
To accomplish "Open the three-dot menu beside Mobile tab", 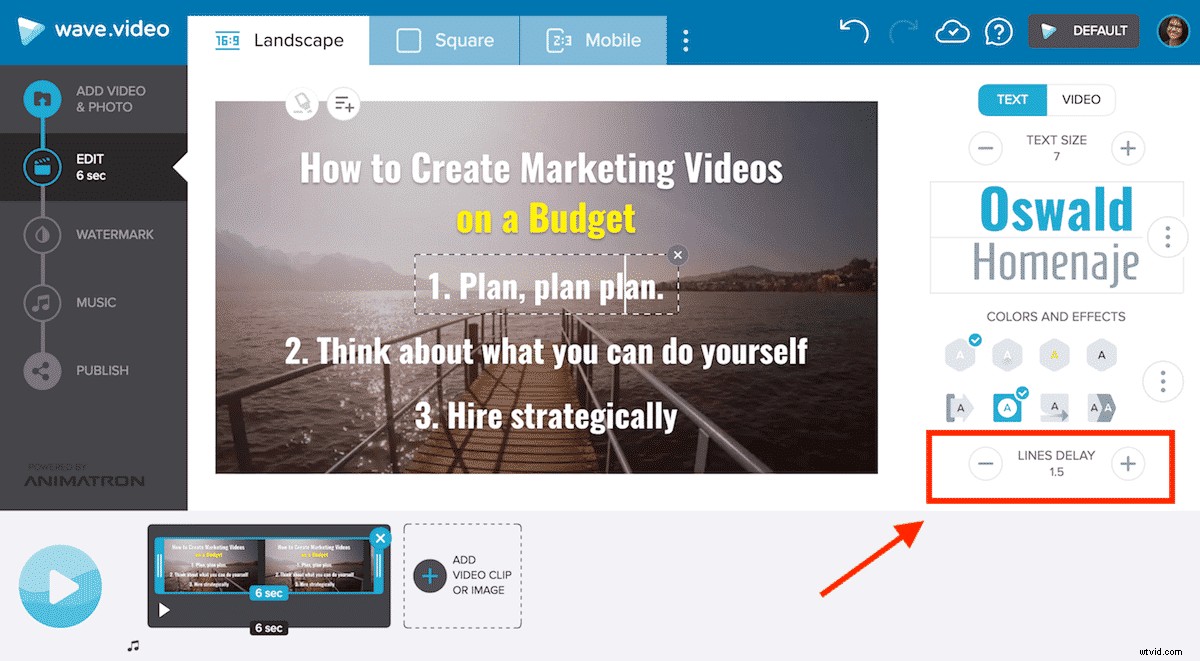I will (686, 40).
